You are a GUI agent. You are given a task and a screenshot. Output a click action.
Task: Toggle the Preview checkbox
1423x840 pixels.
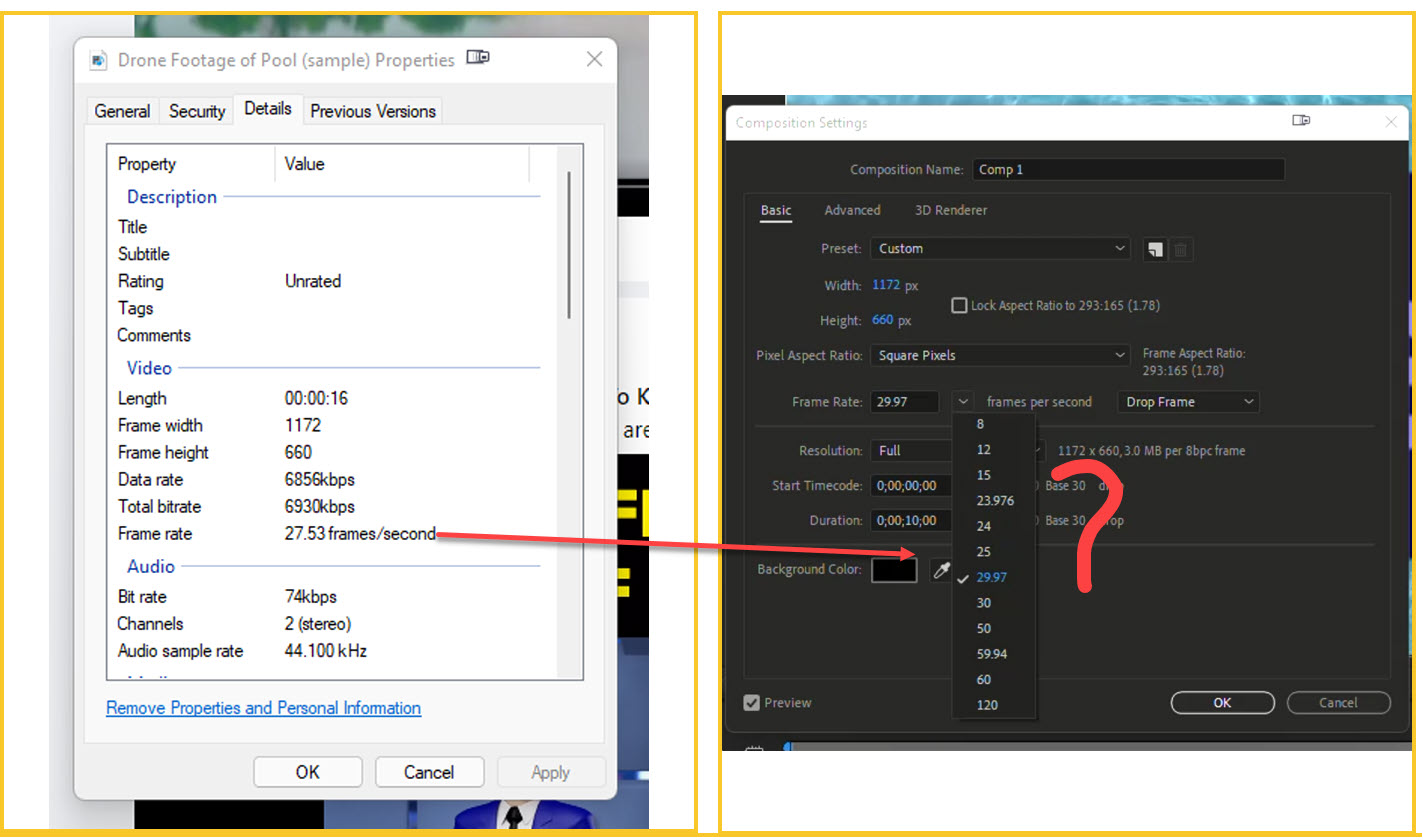coord(751,702)
